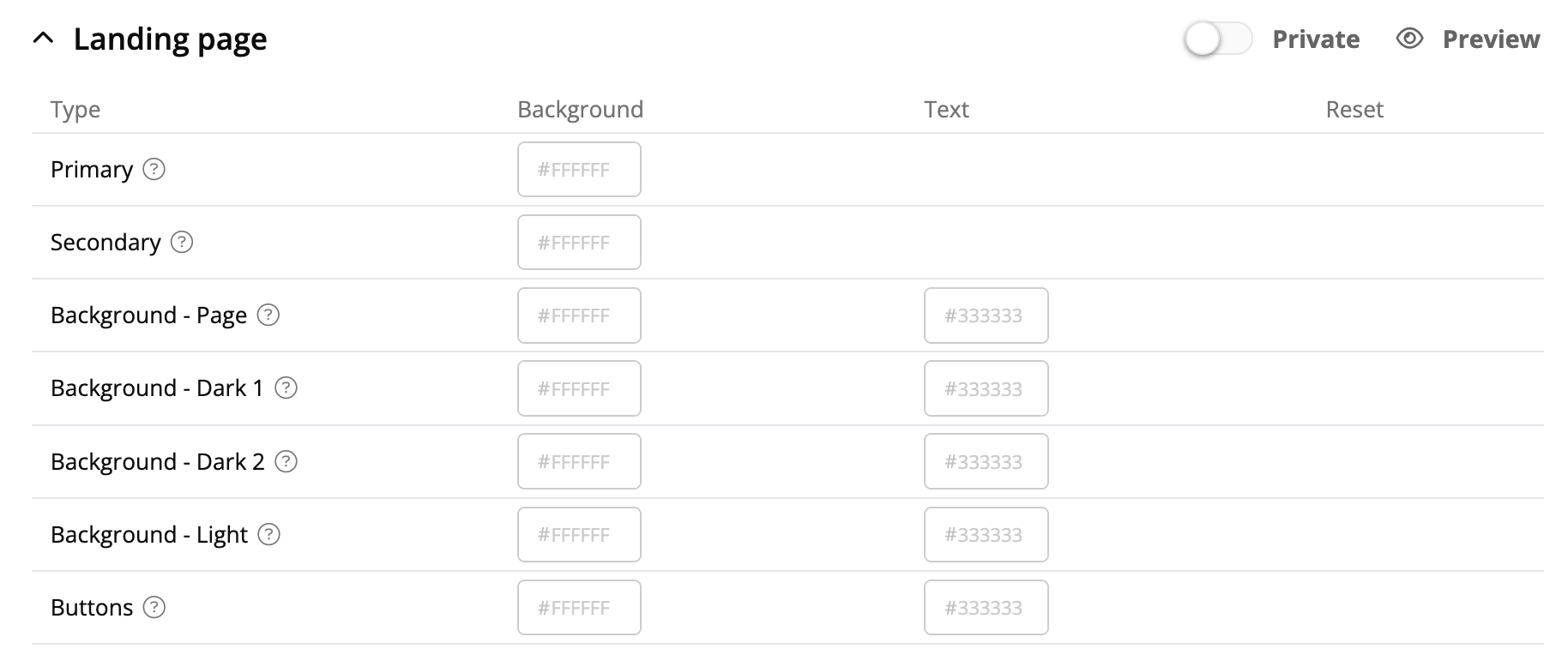The image size is (1568, 667).
Task: Click help icon beside Background - Page
Action: (268, 315)
